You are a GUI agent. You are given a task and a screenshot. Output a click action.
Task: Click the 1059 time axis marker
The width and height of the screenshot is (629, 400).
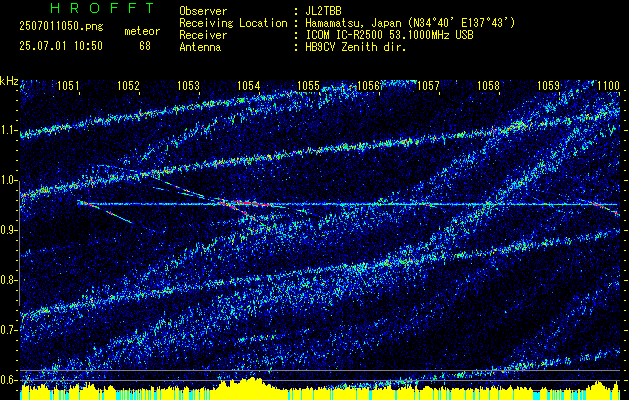click(x=548, y=85)
